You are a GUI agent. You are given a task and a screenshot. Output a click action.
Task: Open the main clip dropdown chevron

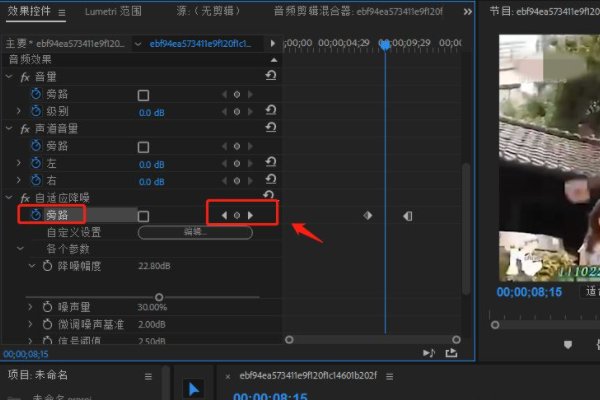139,45
